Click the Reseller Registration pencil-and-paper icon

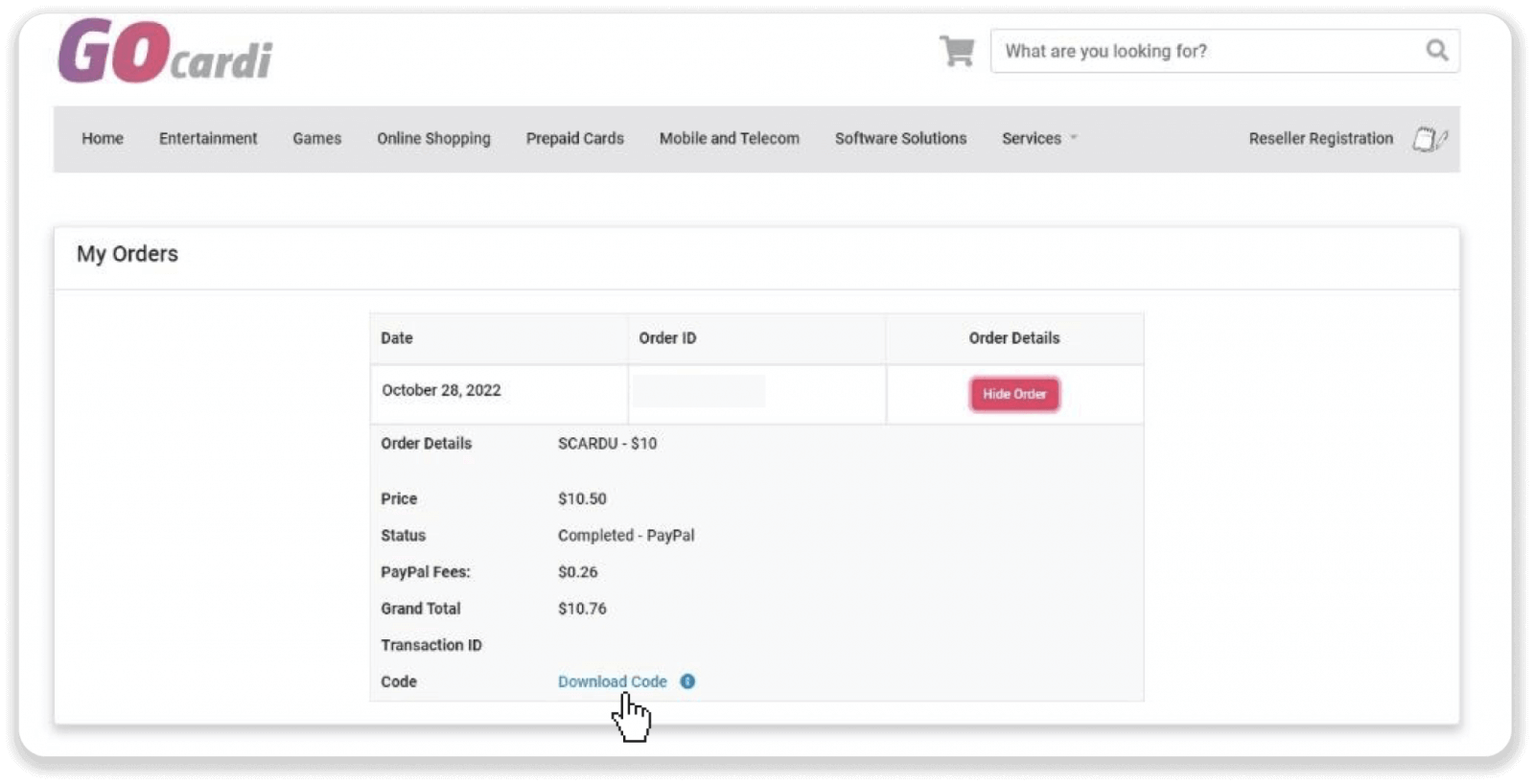pos(1429,139)
